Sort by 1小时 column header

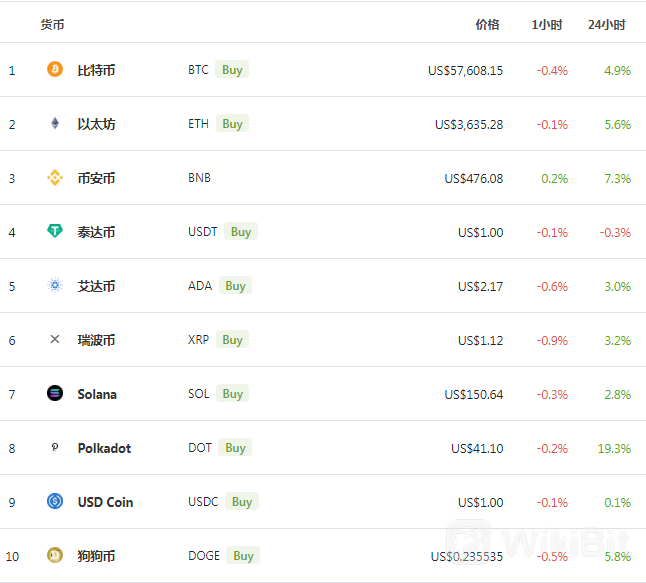547,25
